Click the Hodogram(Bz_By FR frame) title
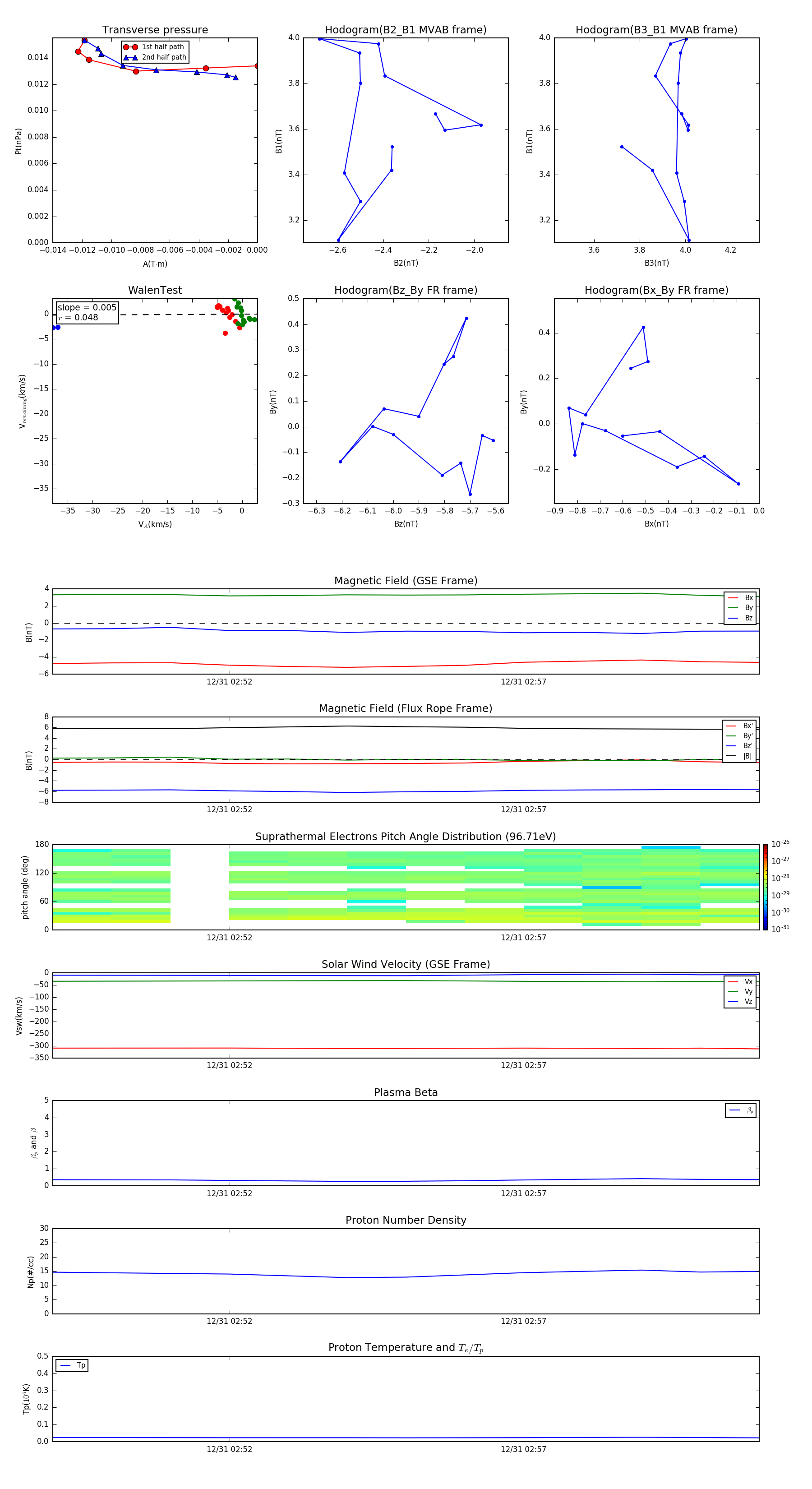Image resolution: width=812 pixels, height=1489 pixels. tap(406, 290)
